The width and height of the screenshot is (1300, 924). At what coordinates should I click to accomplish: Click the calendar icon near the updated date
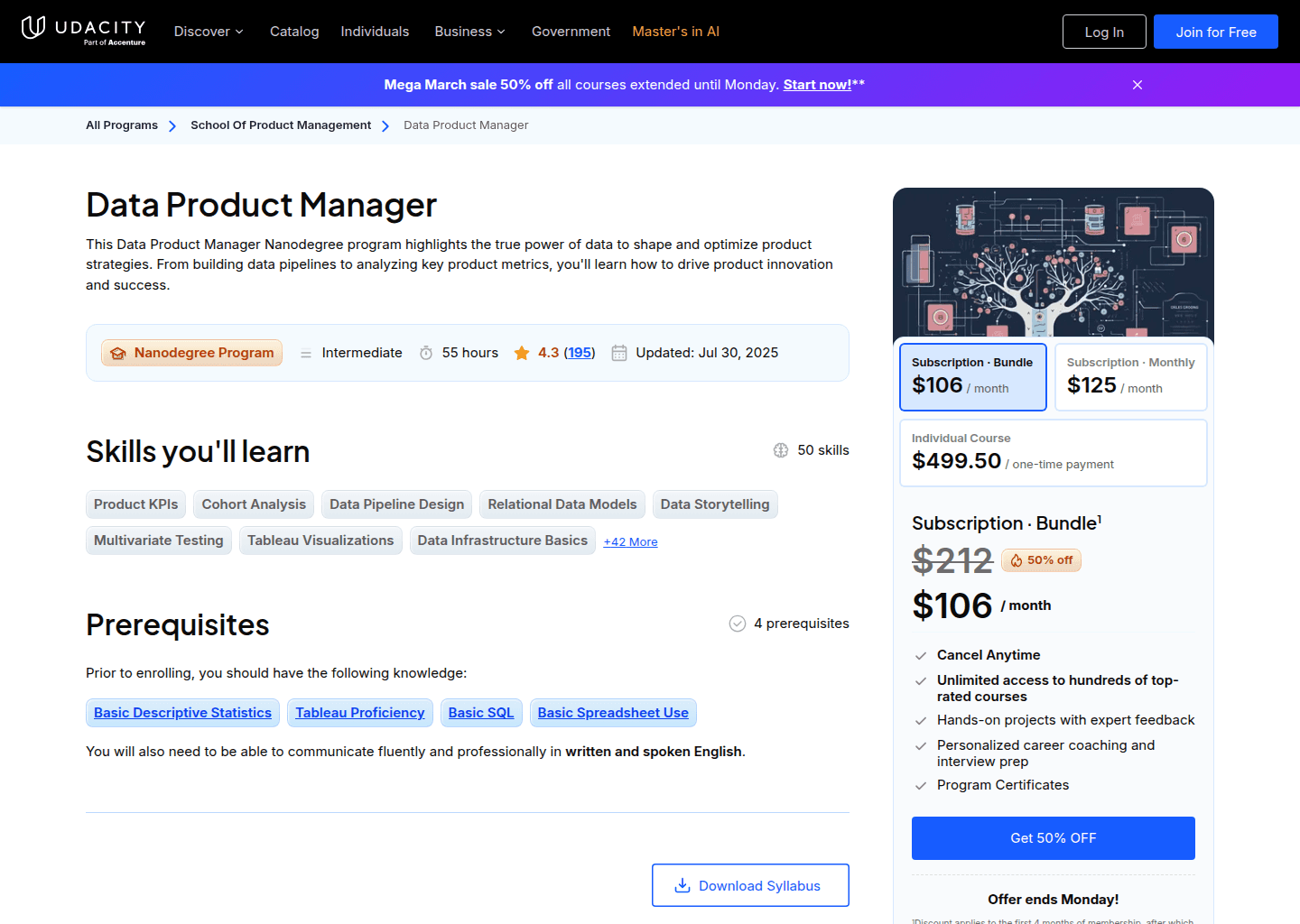coord(619,353)
